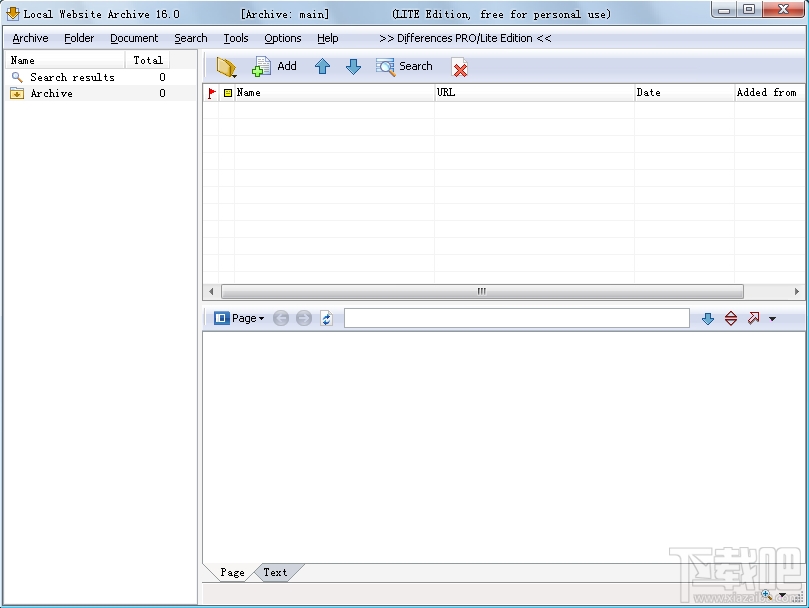Open the zoom dropdown arrow in status bar
Screen dimensions: 809x608
click(x=783, y=596)
